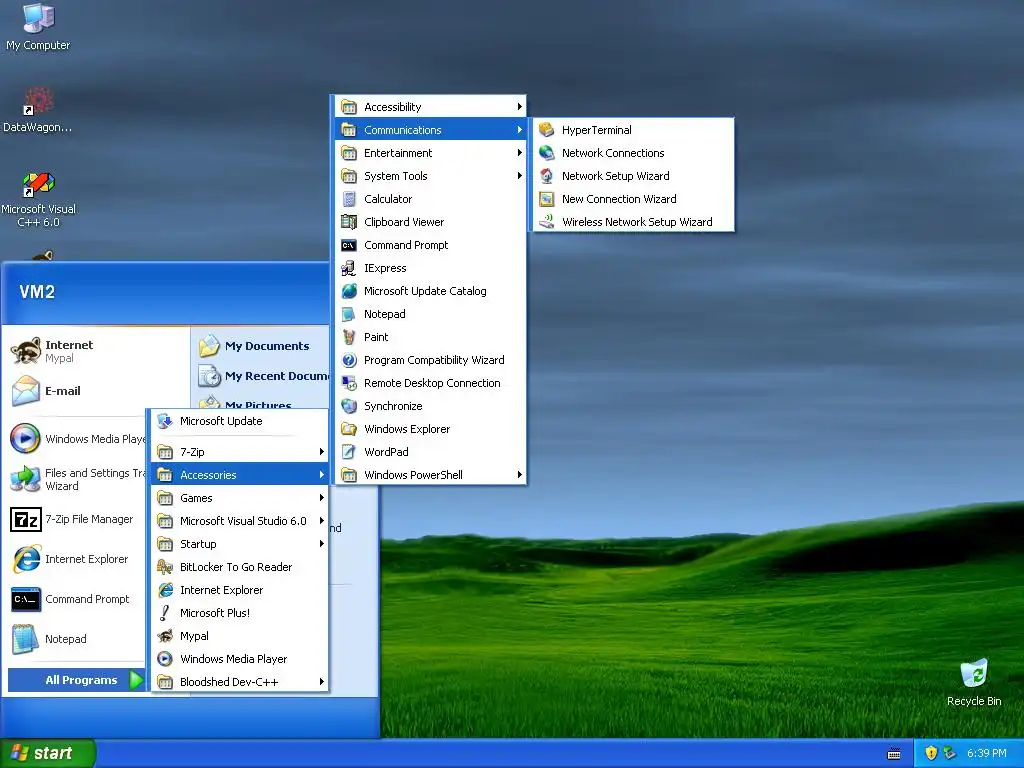Expand Startup submenu arrow

pyautogui.click(x=321, y=544)
